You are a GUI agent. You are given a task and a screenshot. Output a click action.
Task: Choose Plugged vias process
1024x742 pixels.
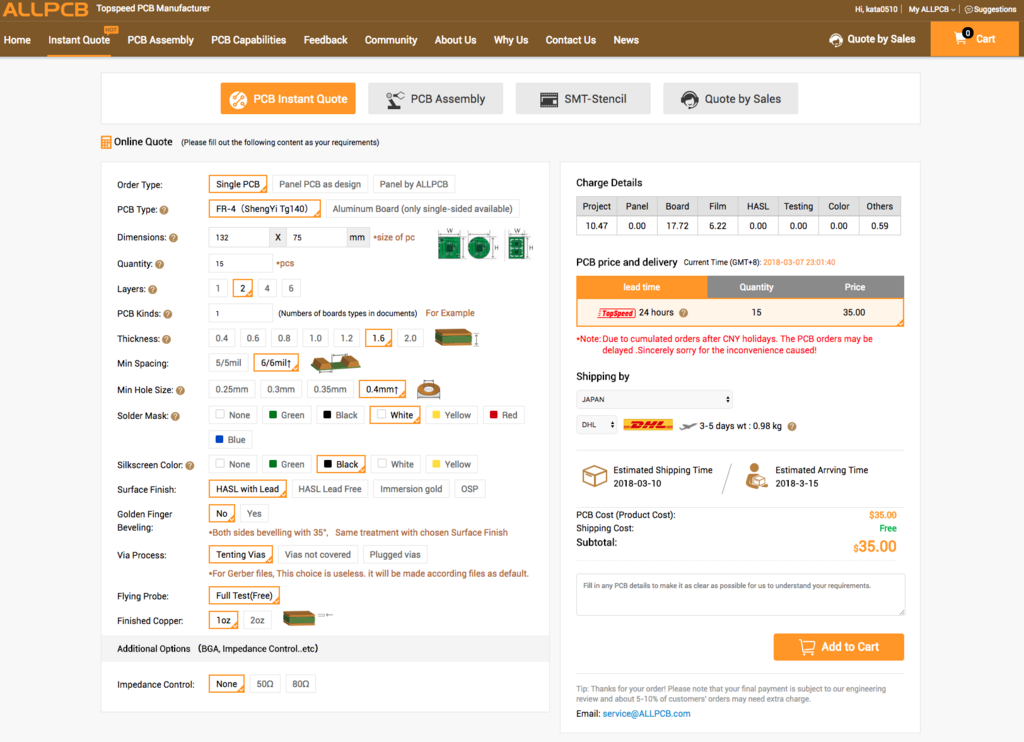tap(395, 555)
